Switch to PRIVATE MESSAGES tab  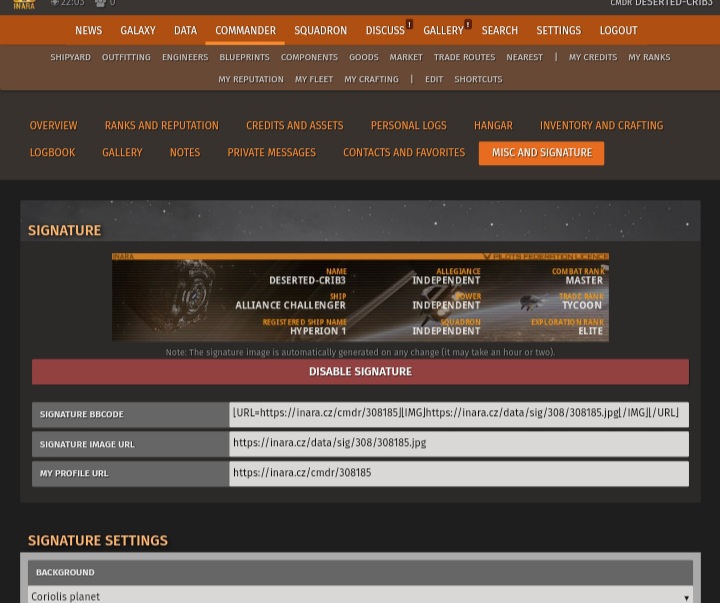coord(272,152)
